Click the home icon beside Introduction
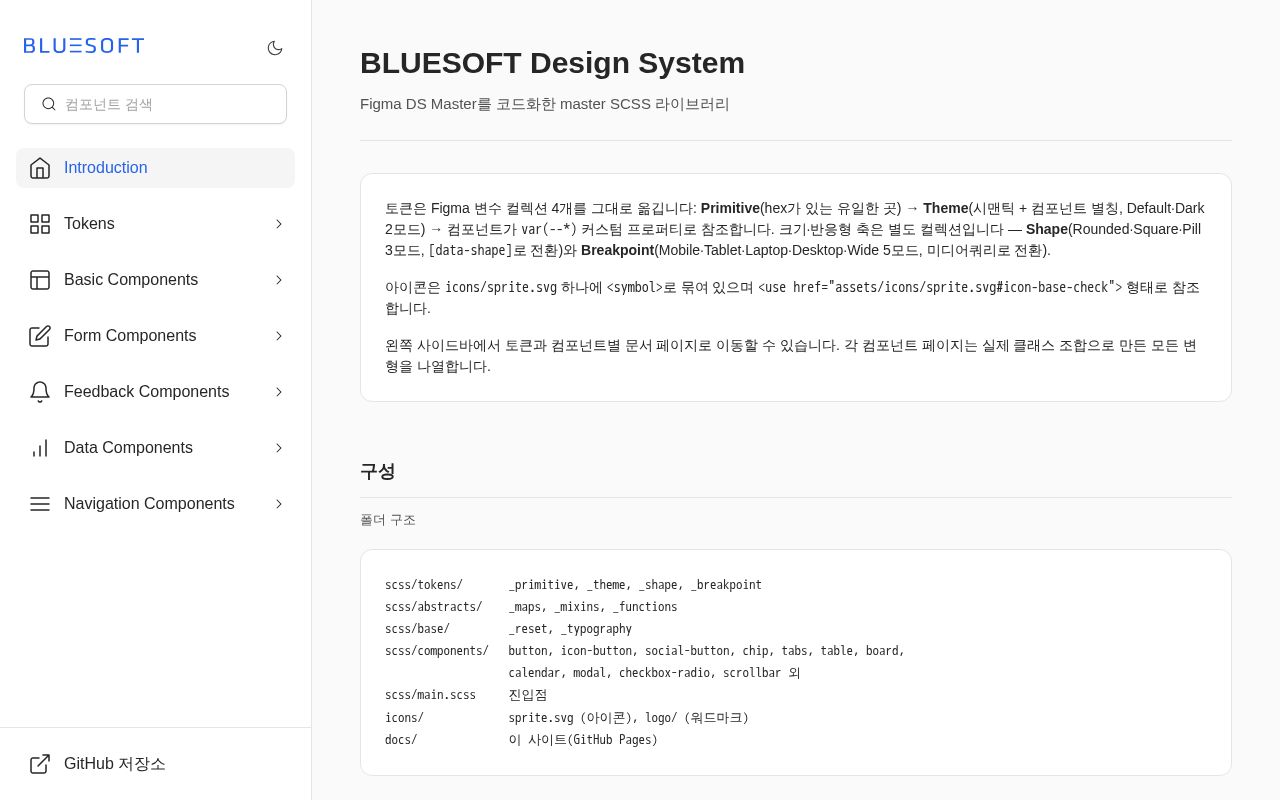This screenshot has height=800, width=1280. [40, 168]
